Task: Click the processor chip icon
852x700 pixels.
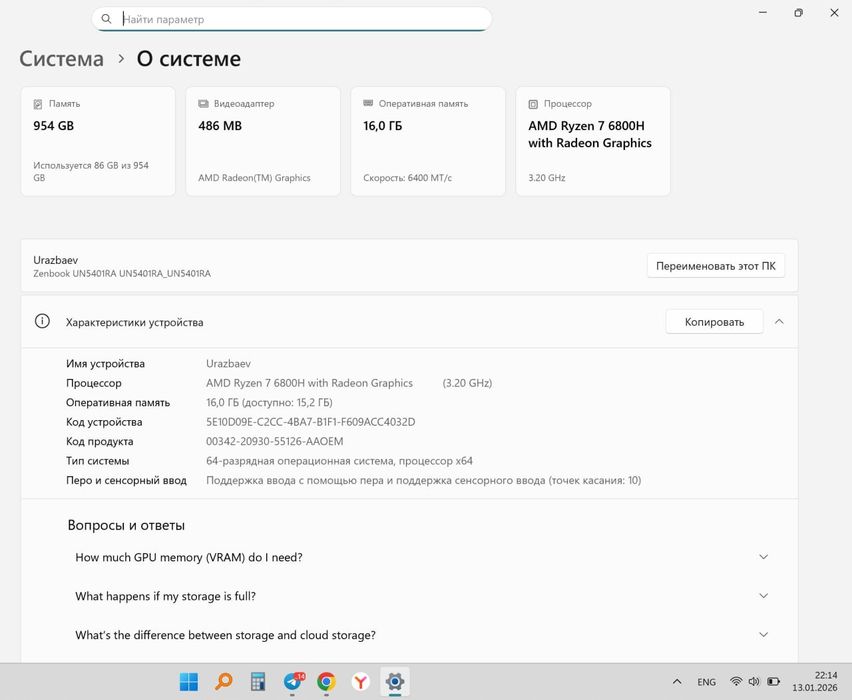Action: pyautogui.click(x=533, y=104)
